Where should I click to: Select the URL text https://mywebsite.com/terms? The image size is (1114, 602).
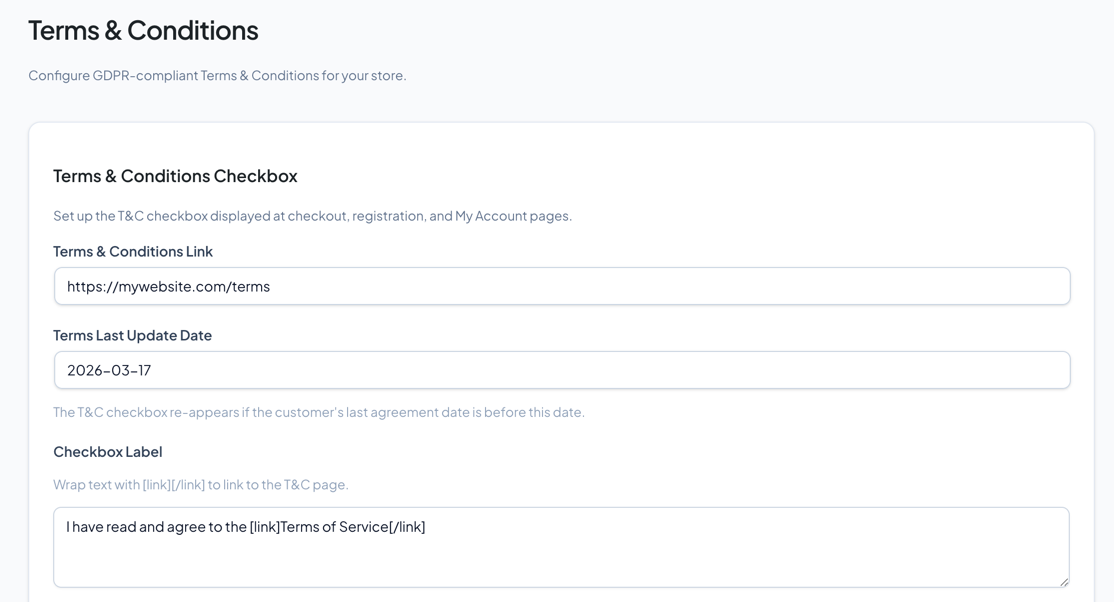168,286
